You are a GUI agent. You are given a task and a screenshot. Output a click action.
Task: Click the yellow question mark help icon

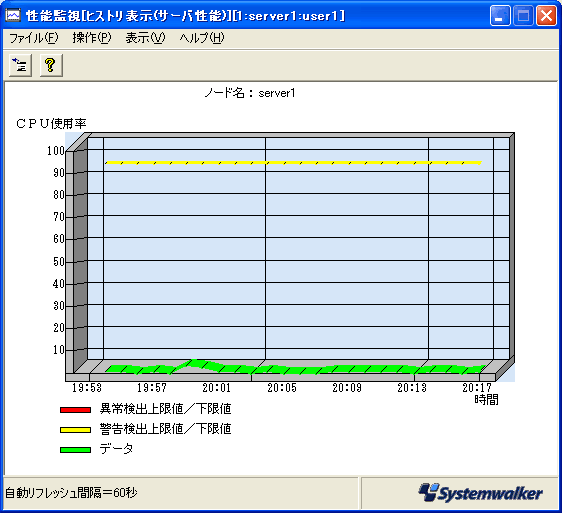coord(51,65)
